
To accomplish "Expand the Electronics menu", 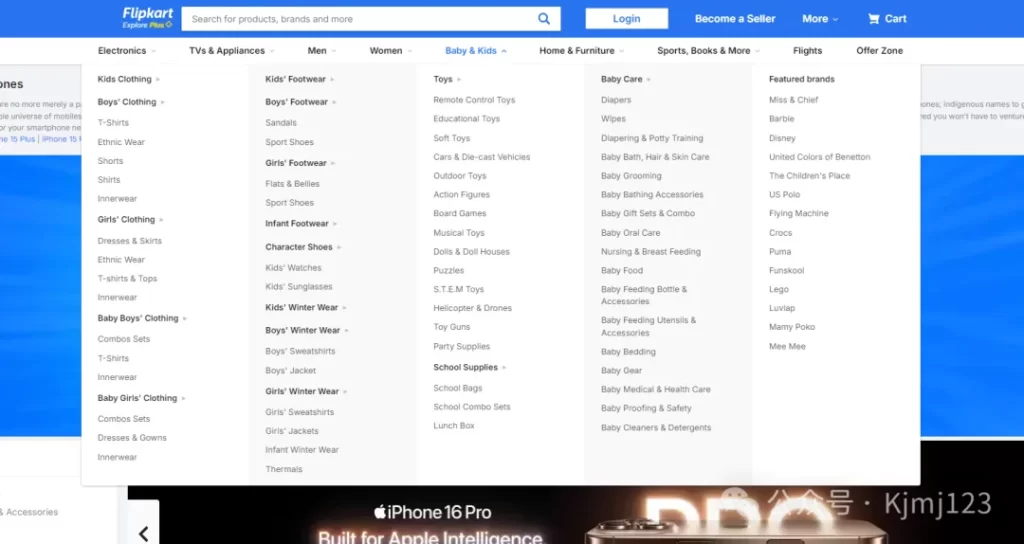I will coord(127,50).
